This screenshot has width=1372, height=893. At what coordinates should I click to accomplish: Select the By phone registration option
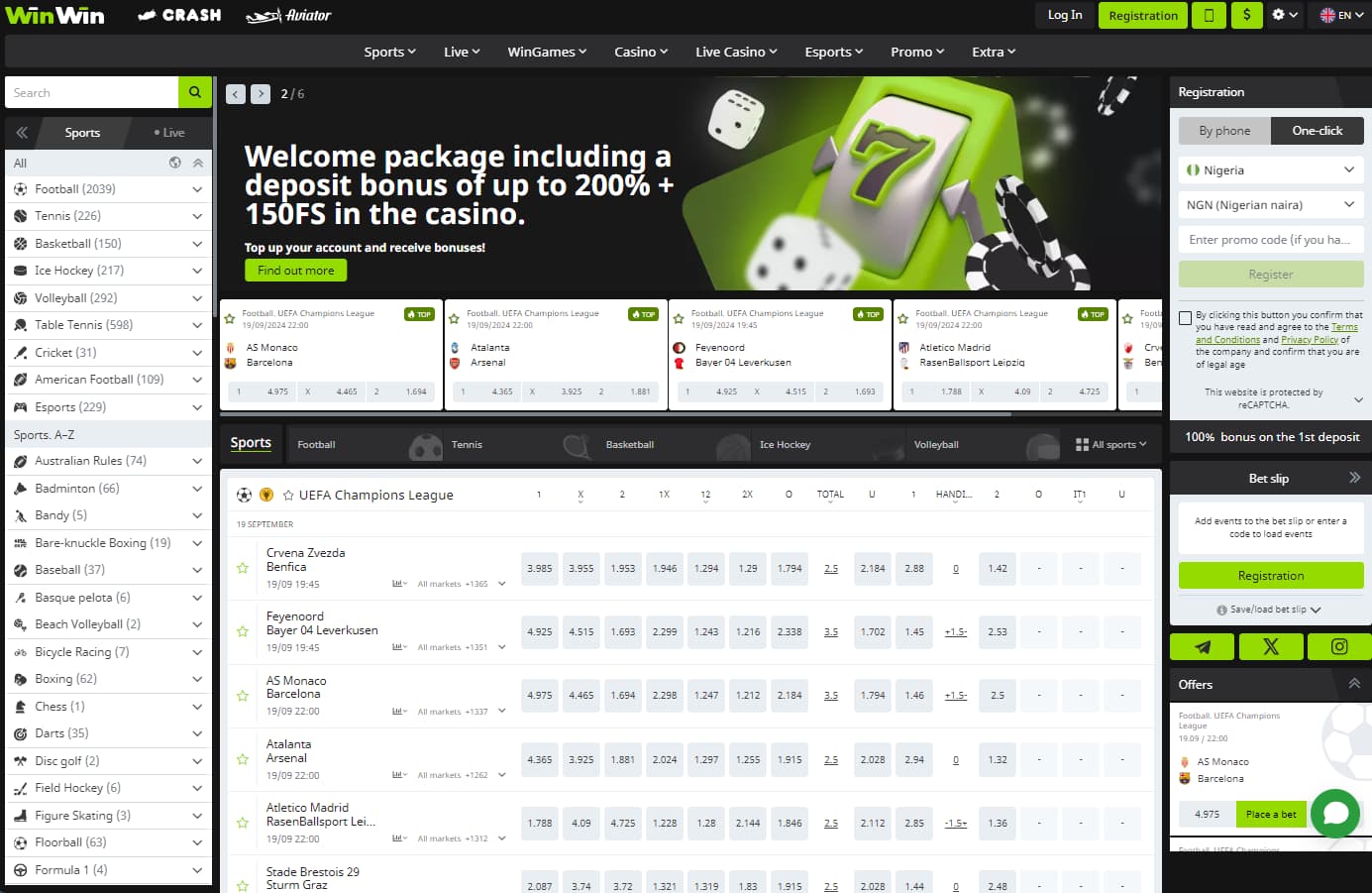coord(1224,131)
